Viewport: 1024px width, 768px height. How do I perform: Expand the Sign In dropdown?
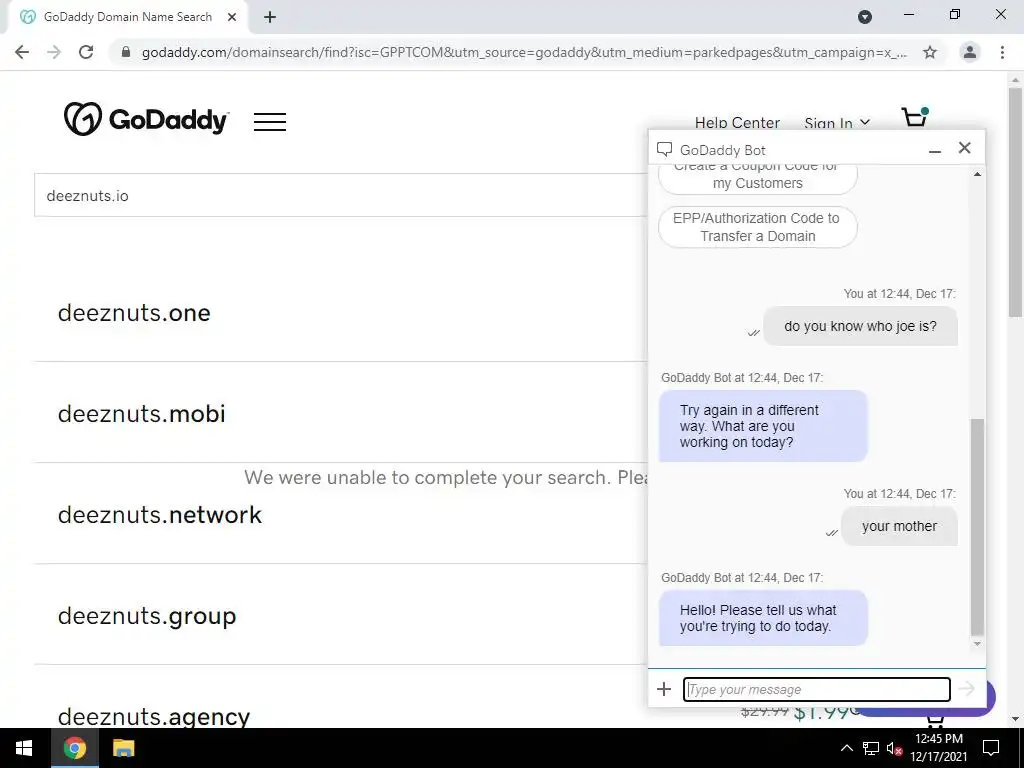(x=837, y=123)
